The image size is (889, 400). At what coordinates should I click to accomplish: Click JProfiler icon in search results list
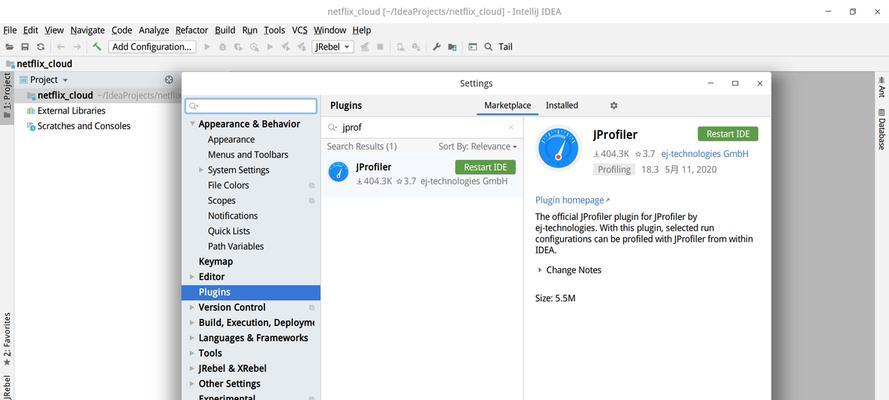tap(338, 172)
